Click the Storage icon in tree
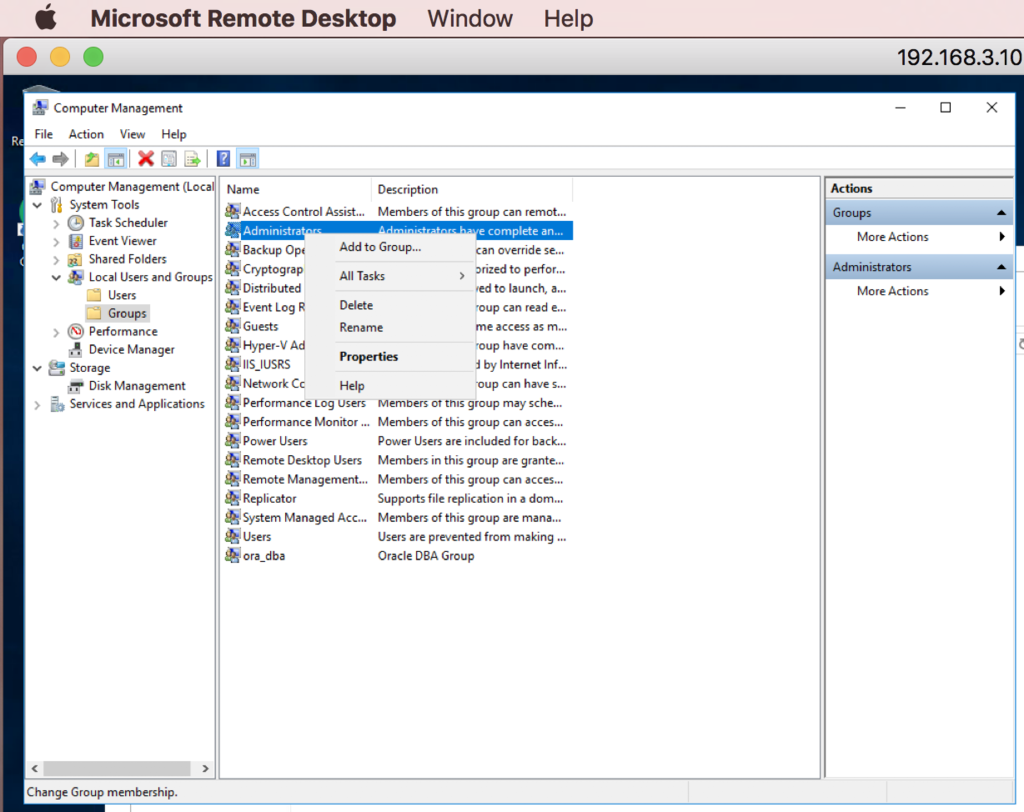Viewport: 1024px width, 812px height. 57,368
